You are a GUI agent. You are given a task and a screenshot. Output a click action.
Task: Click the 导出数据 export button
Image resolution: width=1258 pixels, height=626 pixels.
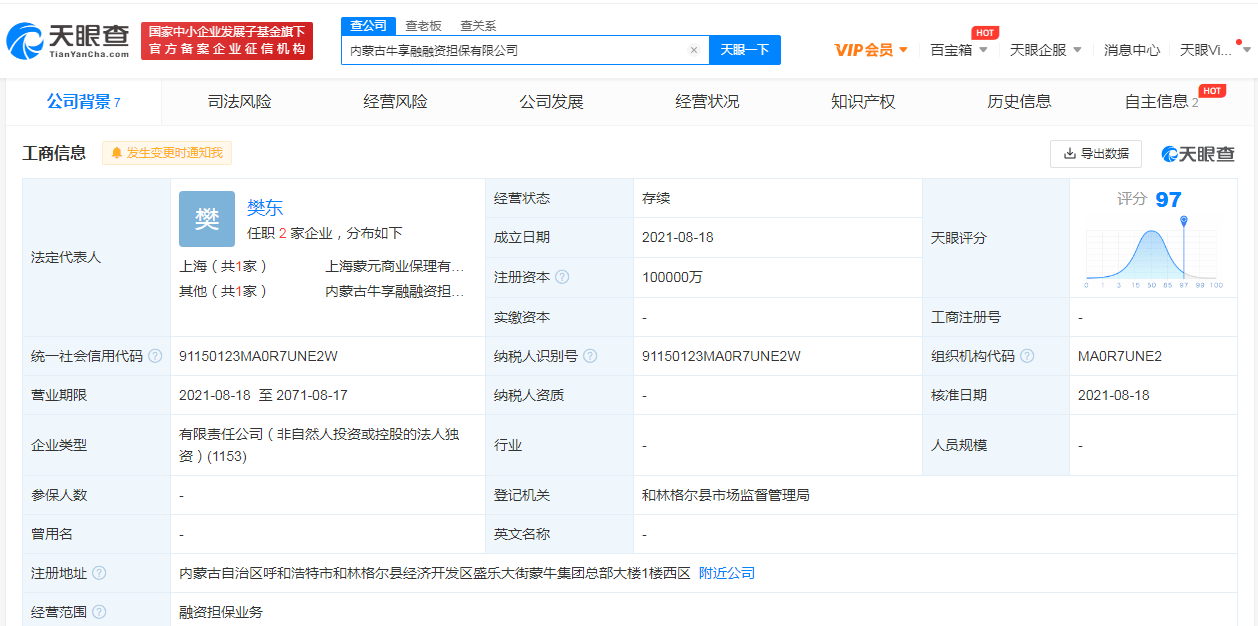pos(1096,153)
